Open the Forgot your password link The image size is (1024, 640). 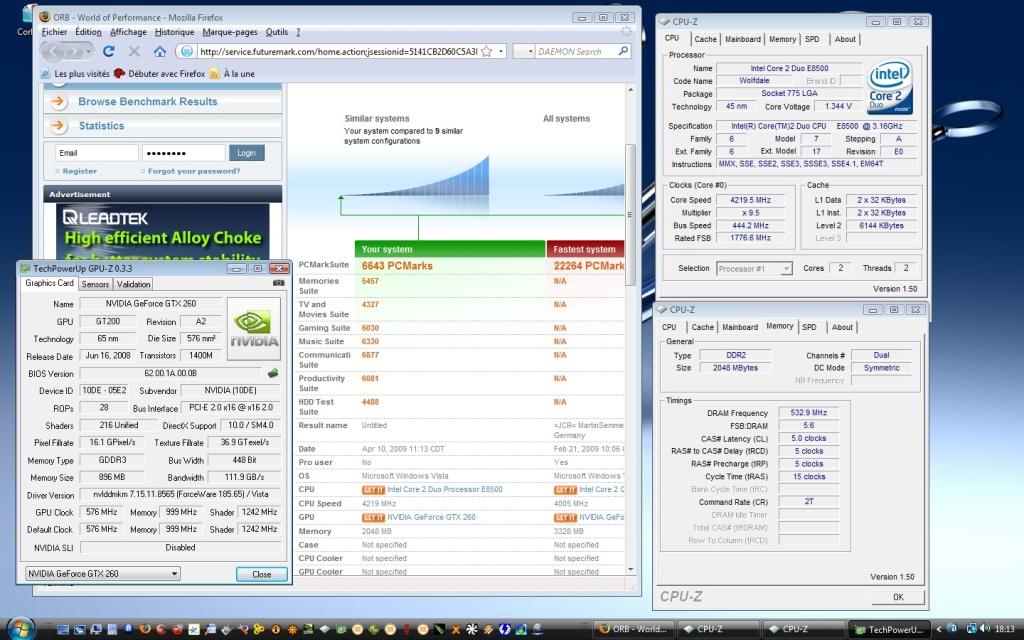[x=193, y=171]
